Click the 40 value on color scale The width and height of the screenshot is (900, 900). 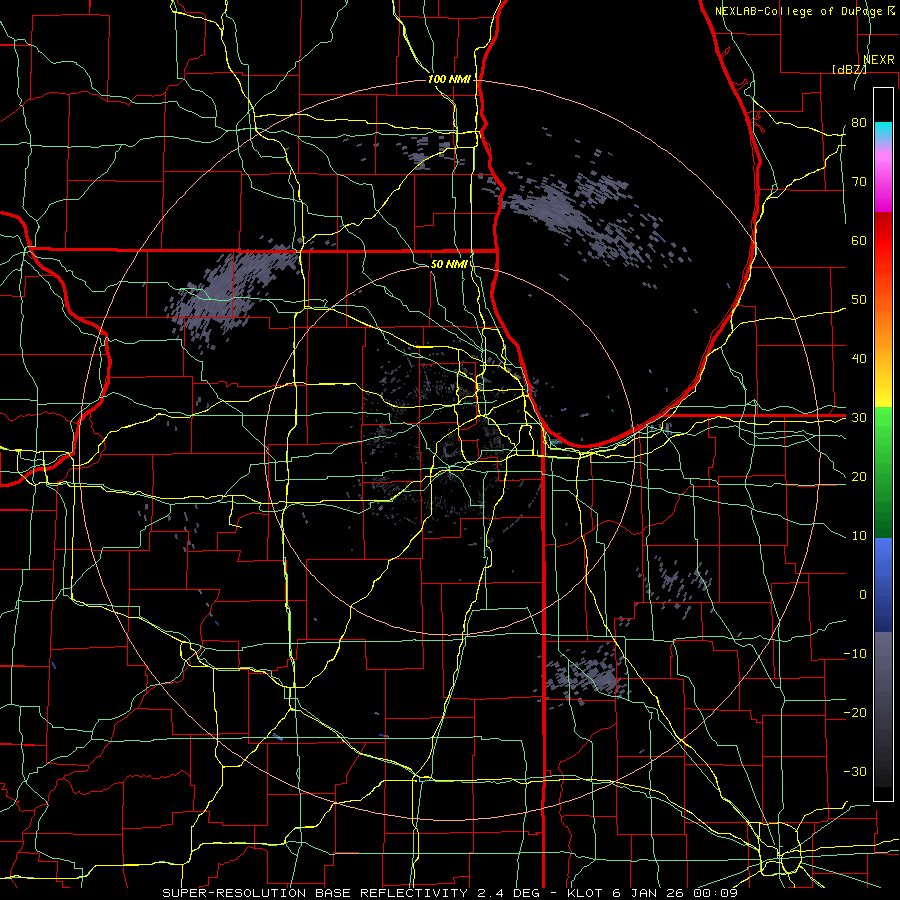pos(859,359)
